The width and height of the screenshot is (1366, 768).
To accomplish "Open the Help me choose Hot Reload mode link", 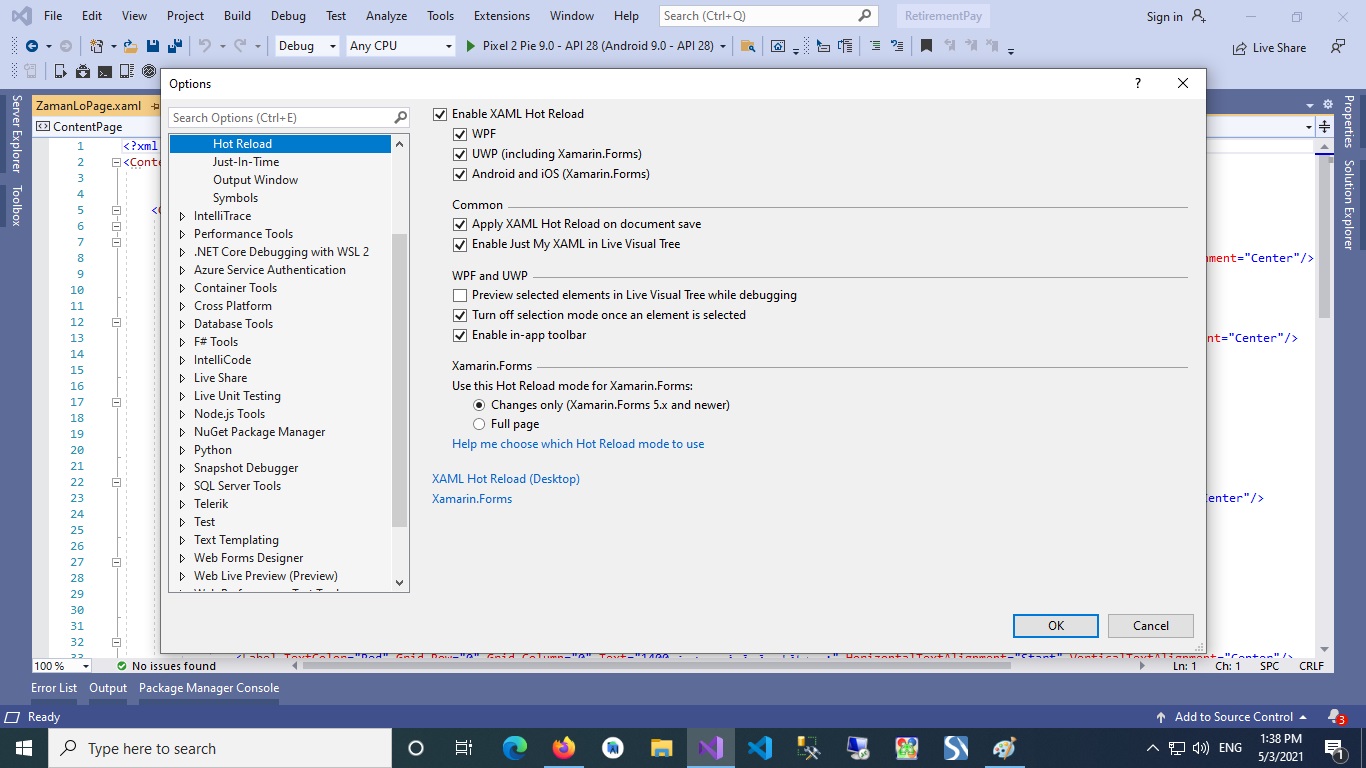I will pos(578,444).
